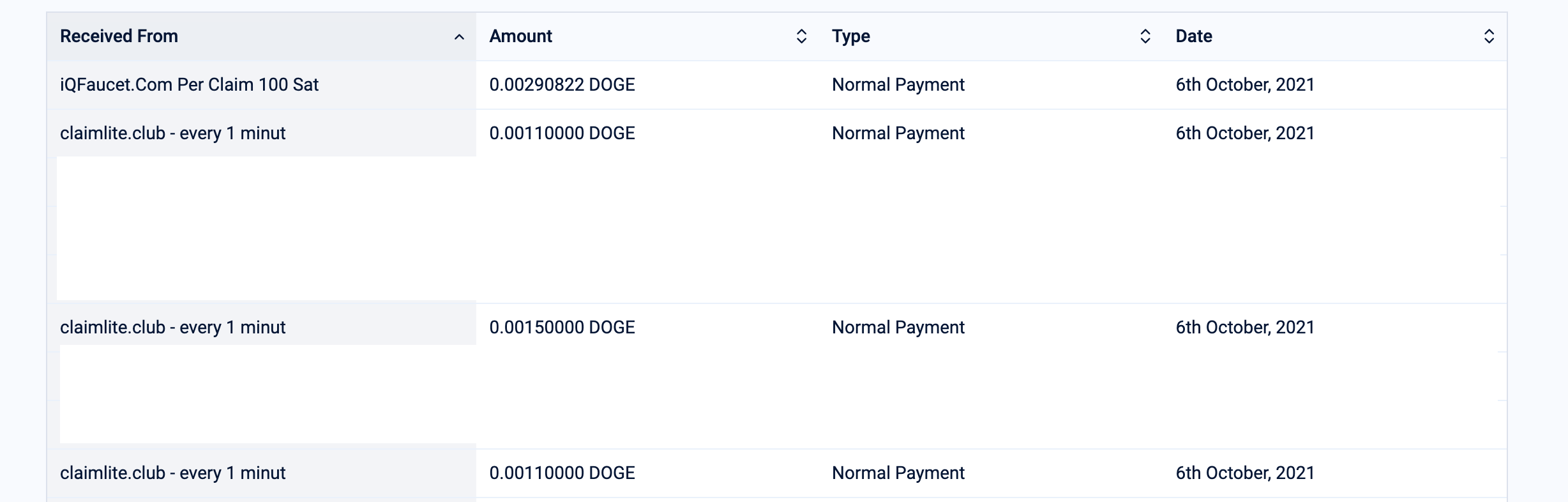Select claimlite.club entry directly below iQFaucet row
Viewport: 1568px width, 502px height.
tap(172, 133)
